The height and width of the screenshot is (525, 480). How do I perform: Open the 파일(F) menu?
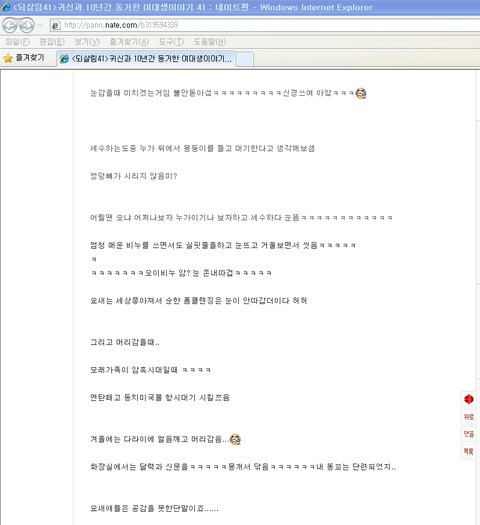(x=18, y=42)
